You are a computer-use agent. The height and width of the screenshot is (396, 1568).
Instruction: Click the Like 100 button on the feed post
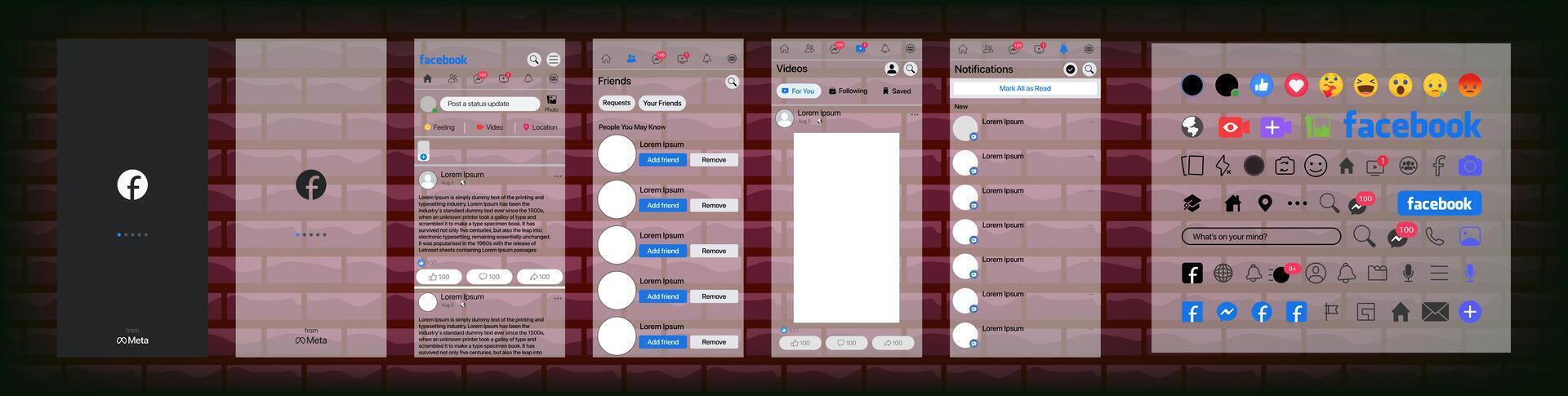click(x=439, y=277)
